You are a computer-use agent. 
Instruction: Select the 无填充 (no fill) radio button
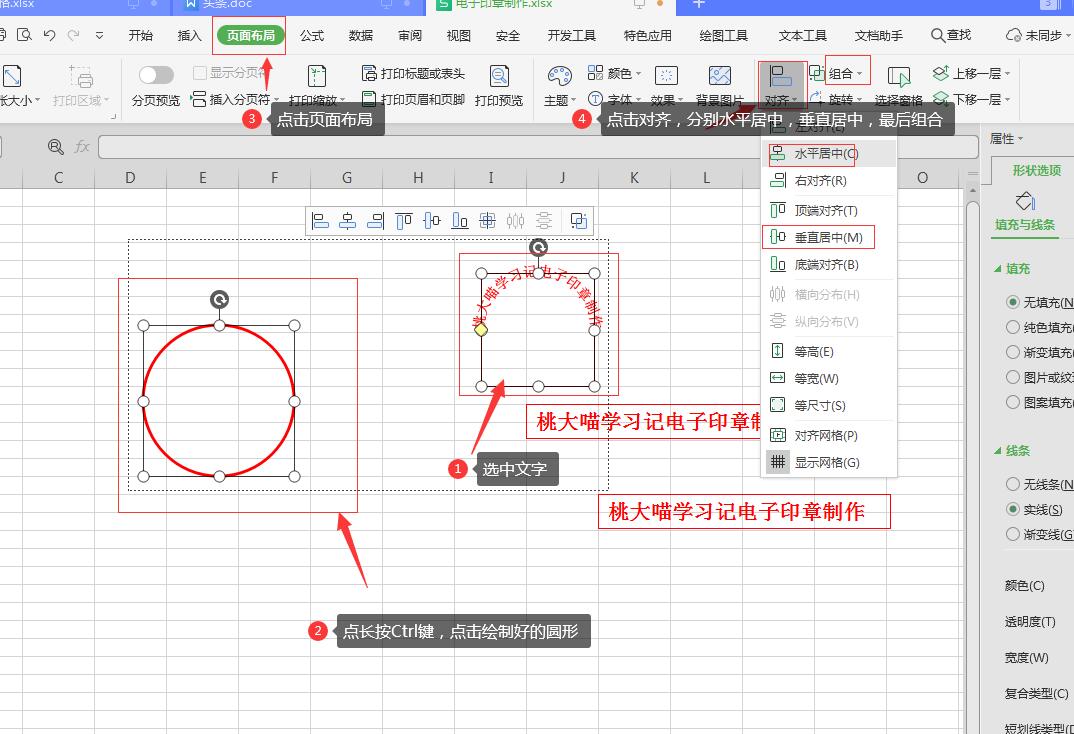tap(1013, 302)
